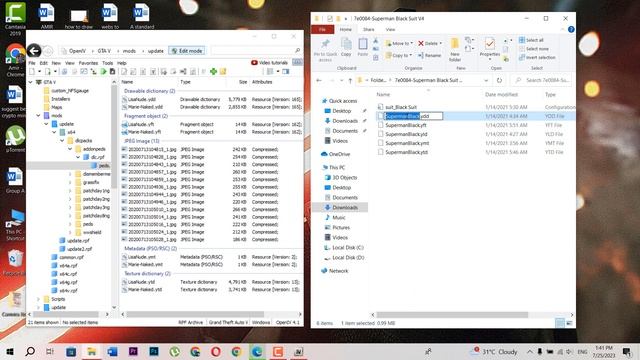
Task: Open the Explorer address bar history dropdown
Action: tap(486, 80)
